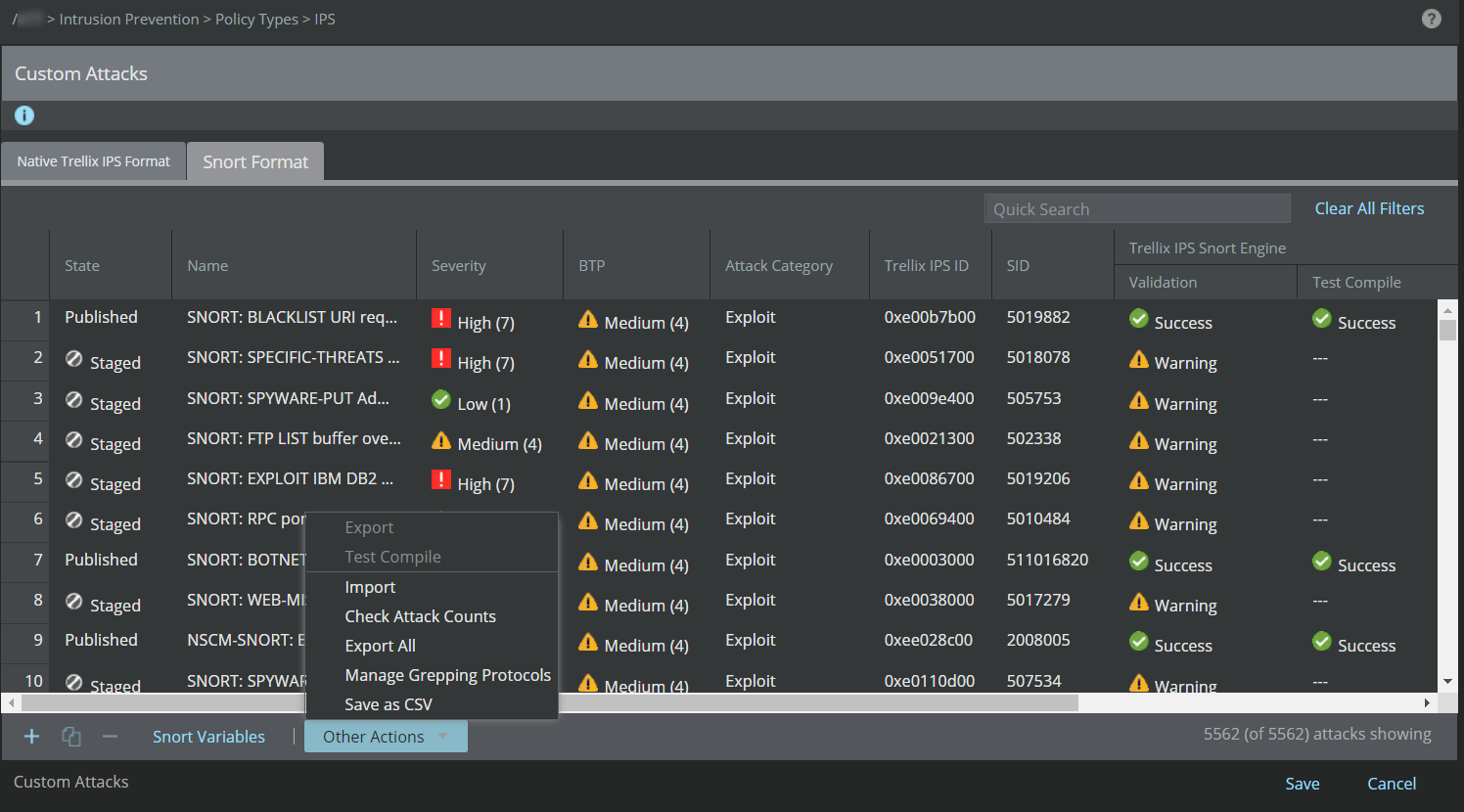Choose Import from the actions menu
This screenshot has width=1464, height=812.
pyautogui.click(x=370, y=587)
